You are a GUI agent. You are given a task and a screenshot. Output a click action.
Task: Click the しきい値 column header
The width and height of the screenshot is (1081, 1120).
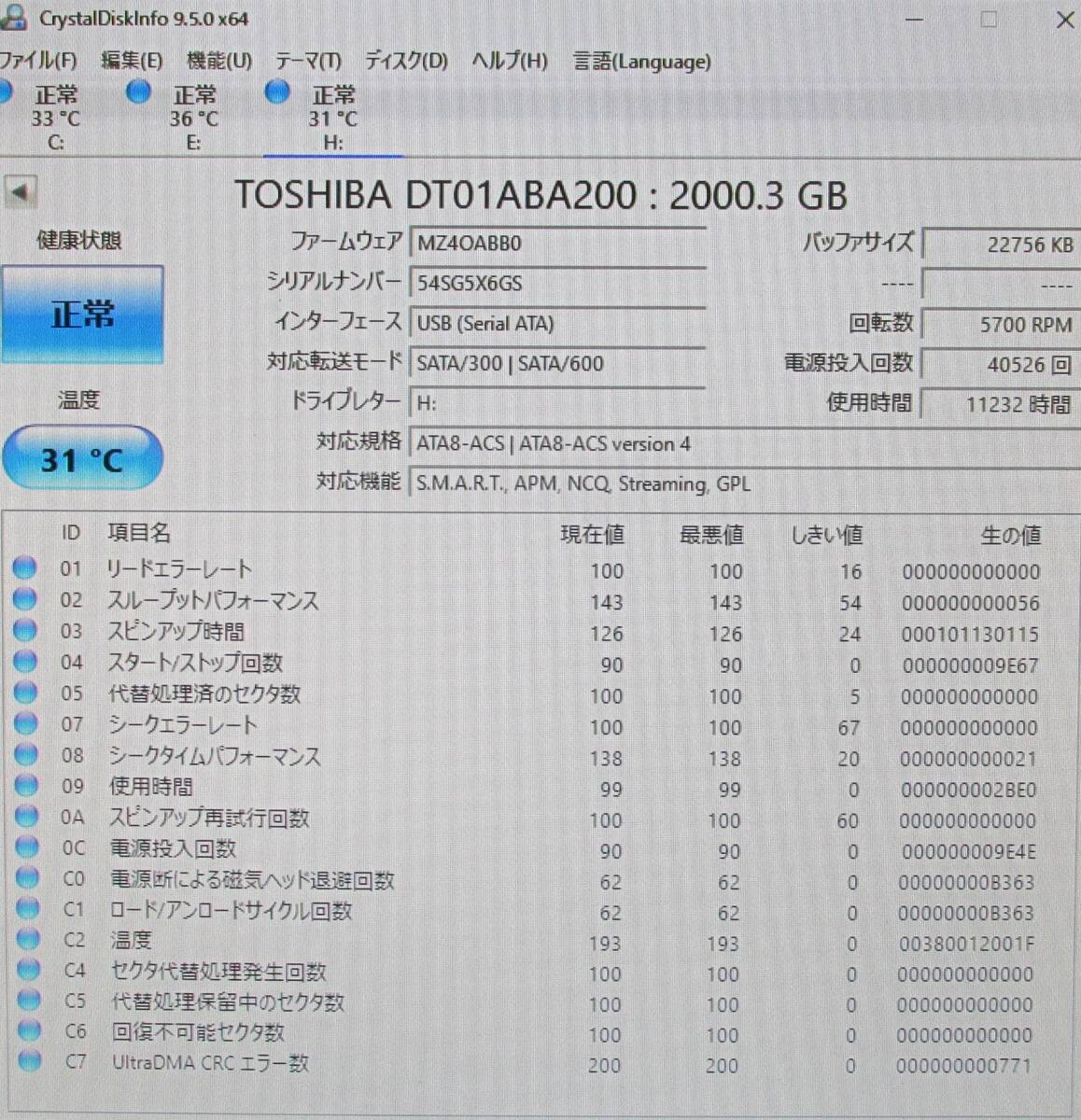tap(827, 535)
